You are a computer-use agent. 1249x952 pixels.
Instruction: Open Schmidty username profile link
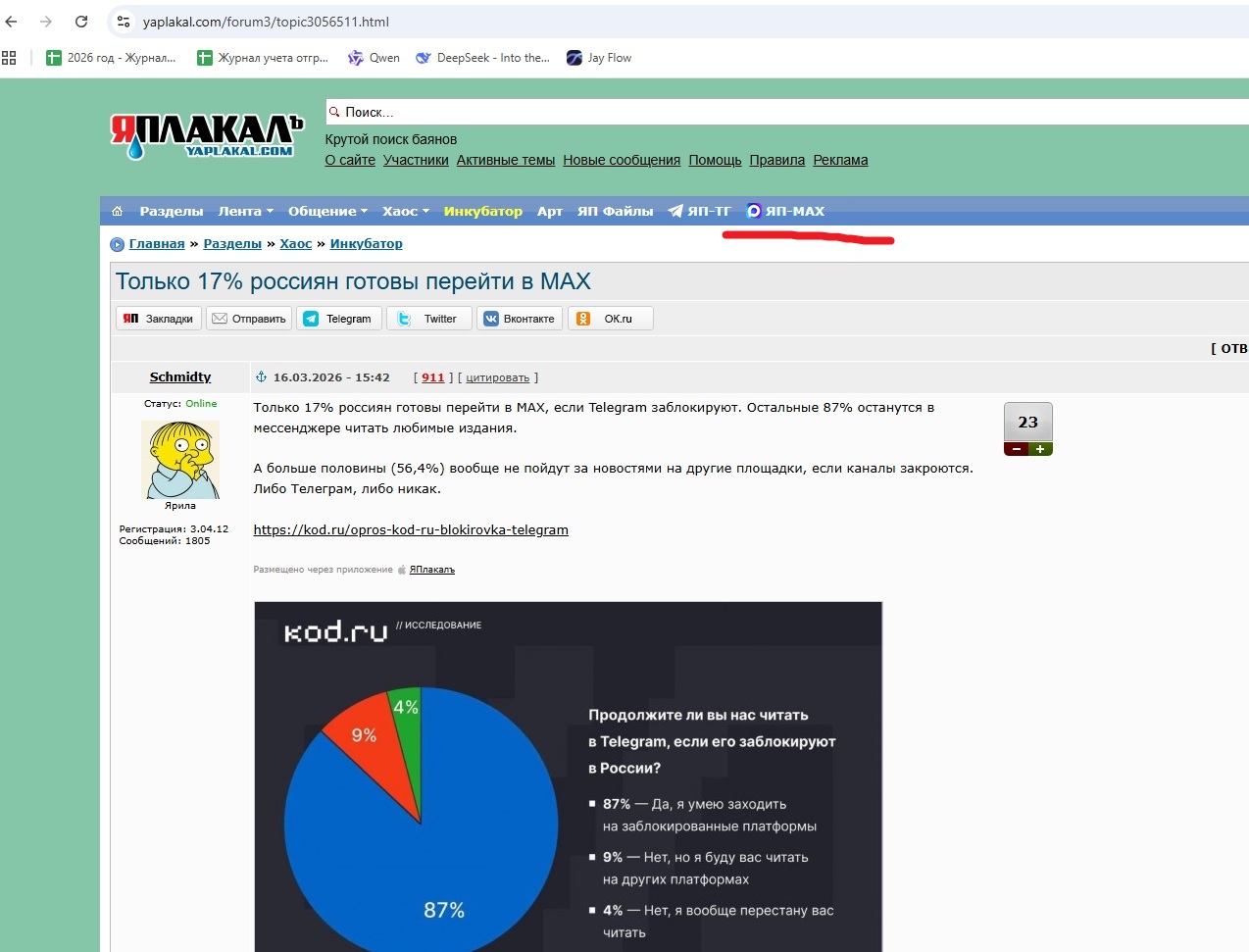(180, 377)
